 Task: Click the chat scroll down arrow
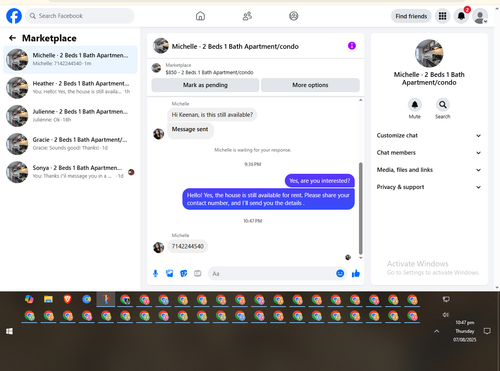click(x=360, y=258)
